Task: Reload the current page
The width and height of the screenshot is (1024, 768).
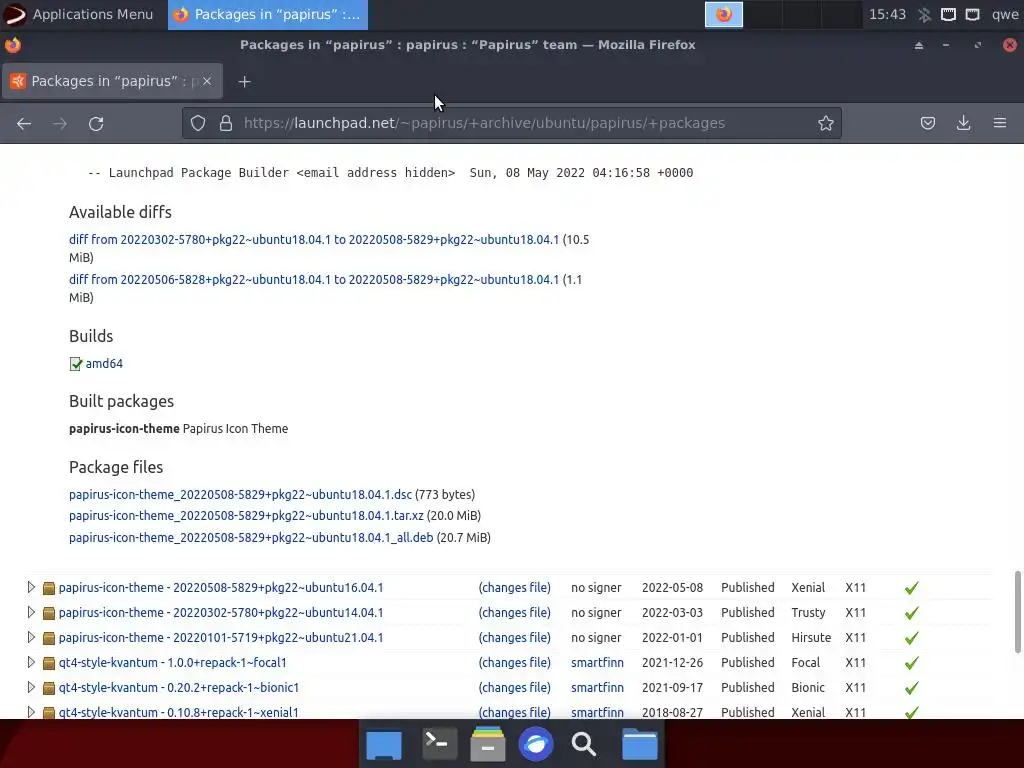Action: coord(96,123)
